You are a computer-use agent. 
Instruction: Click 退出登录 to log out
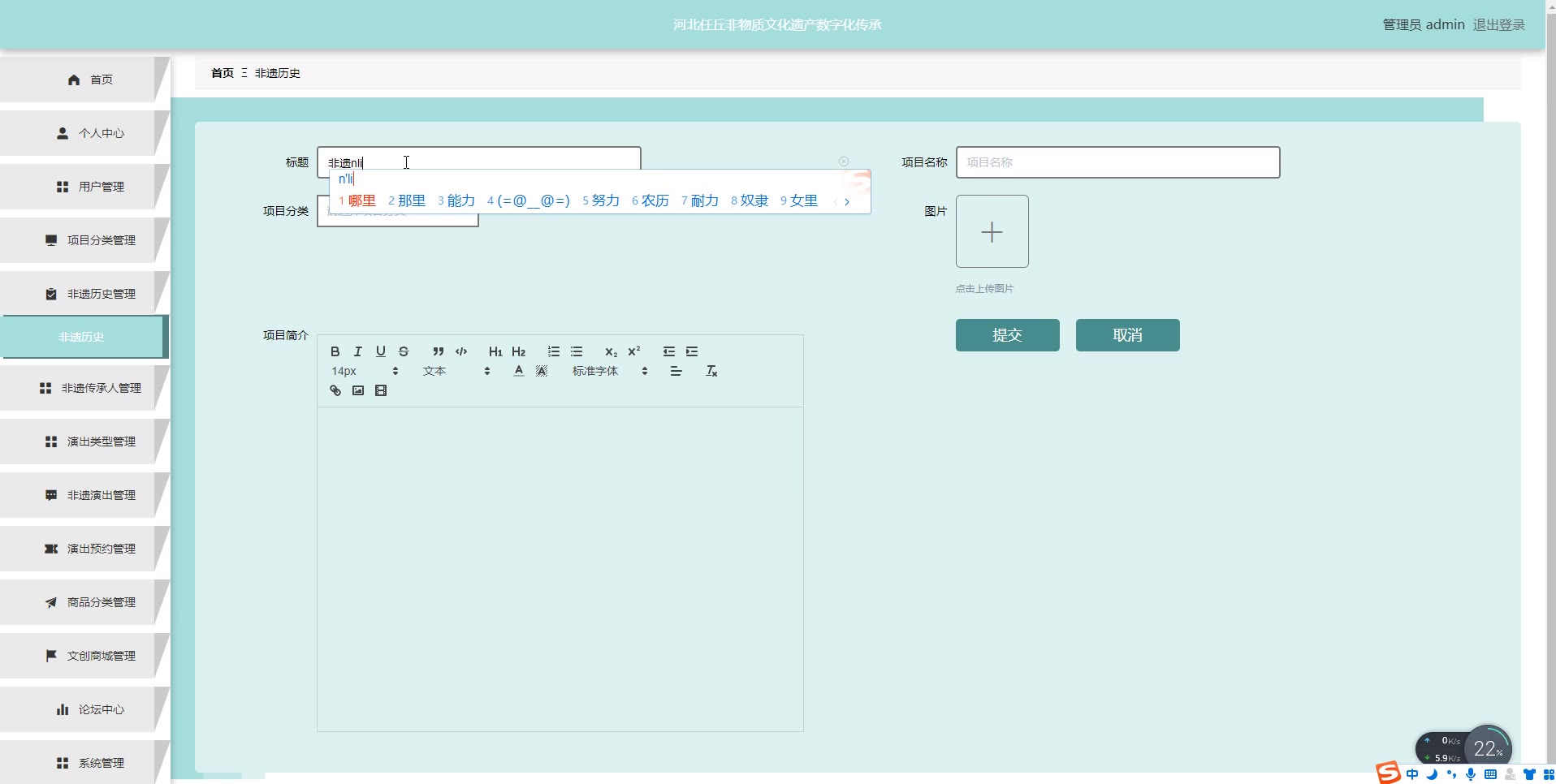pos(1499,24)
